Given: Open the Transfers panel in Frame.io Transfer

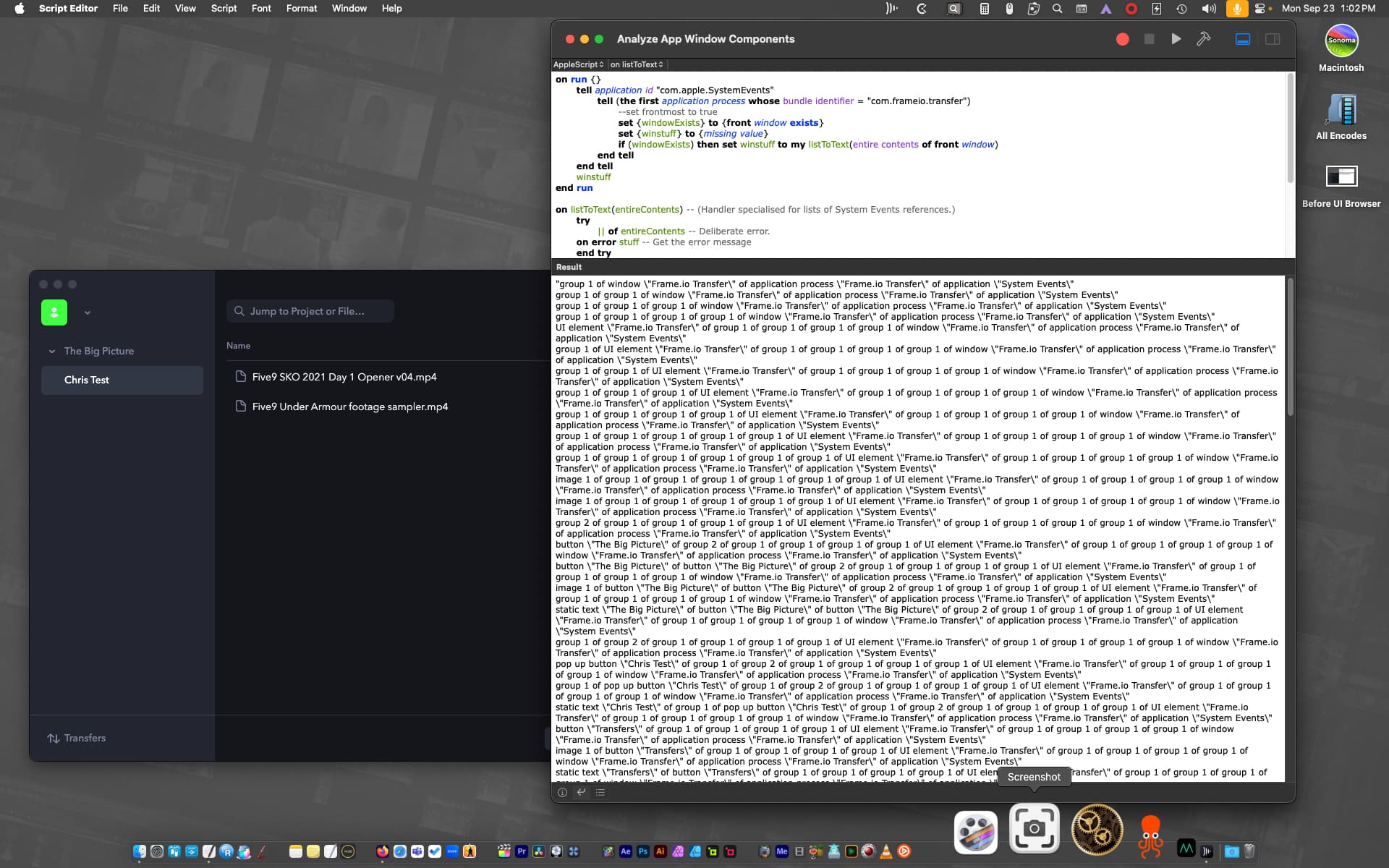Looking at the screenshot, I should (77, 738).
